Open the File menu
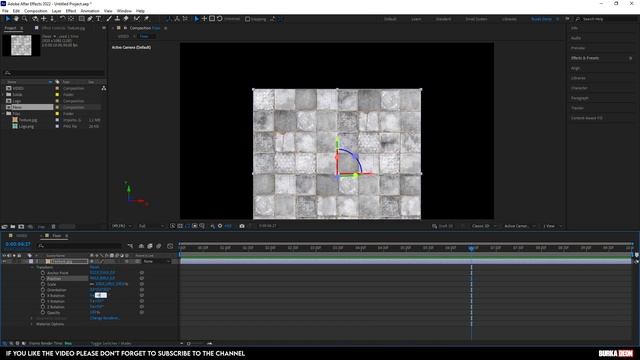Viewport: 640px width, 360px height. pyautogui.click(x=5, y=11)
